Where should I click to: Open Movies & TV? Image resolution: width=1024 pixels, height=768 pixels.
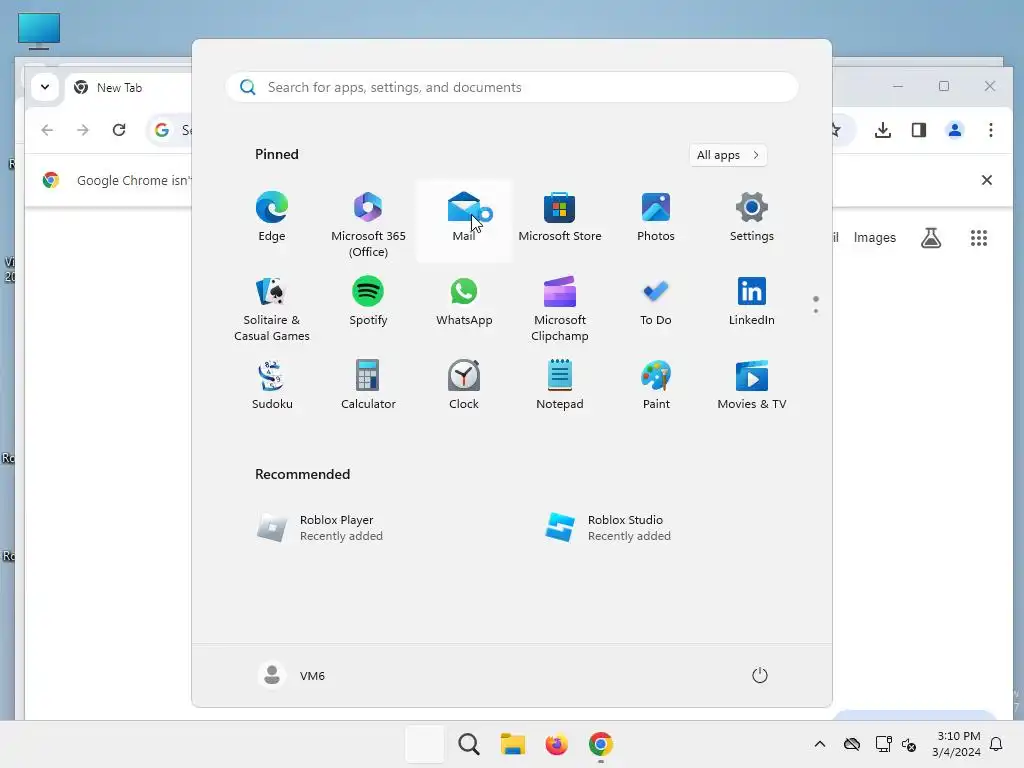coord(752,385)
